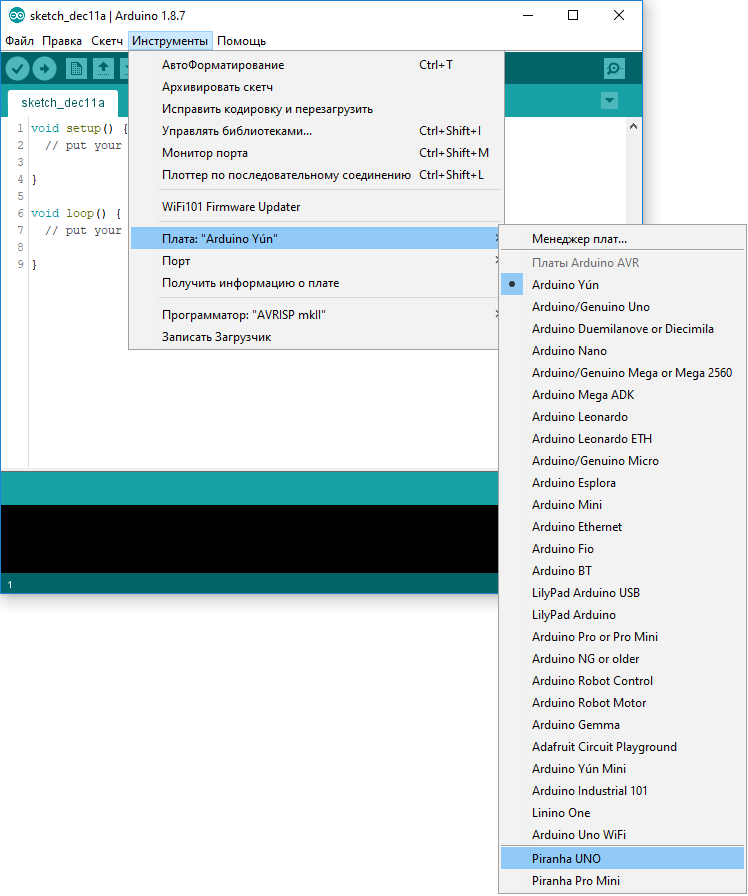Select the checked Arduino Yún board option
The image size is (748, 896).
(622, 285)
